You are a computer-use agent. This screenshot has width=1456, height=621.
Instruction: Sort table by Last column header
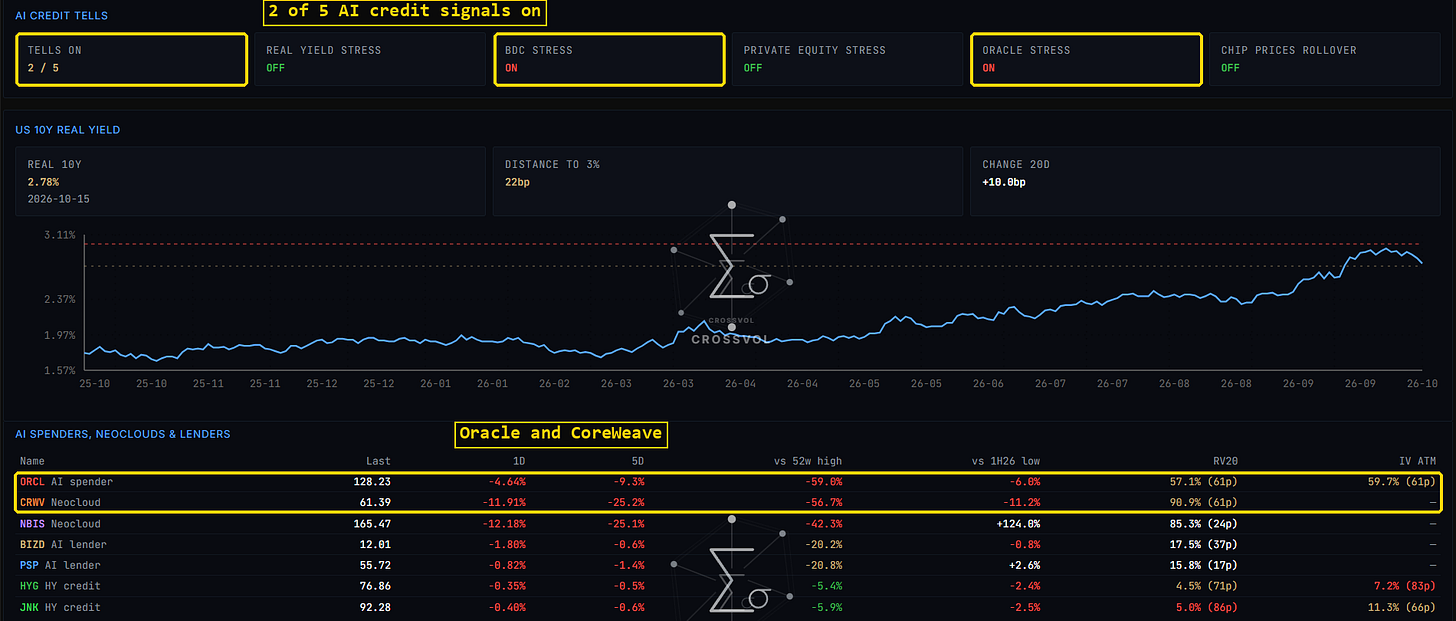tap(378, 462)
